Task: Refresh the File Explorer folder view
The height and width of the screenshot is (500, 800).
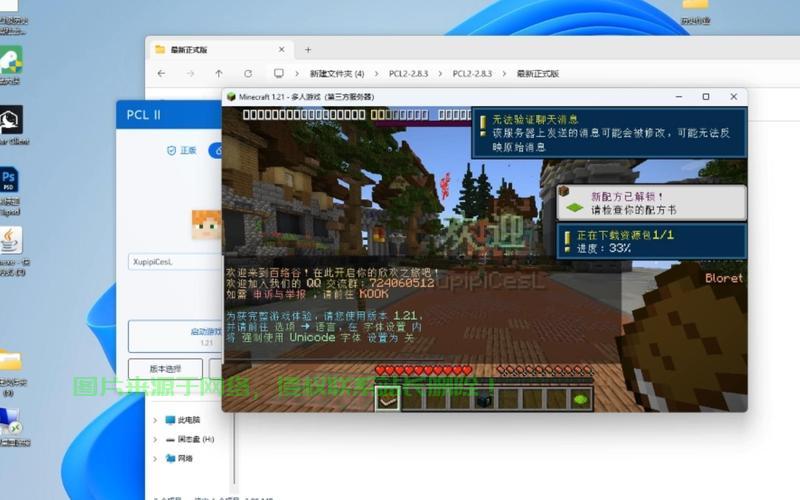Action: point(248,73)
